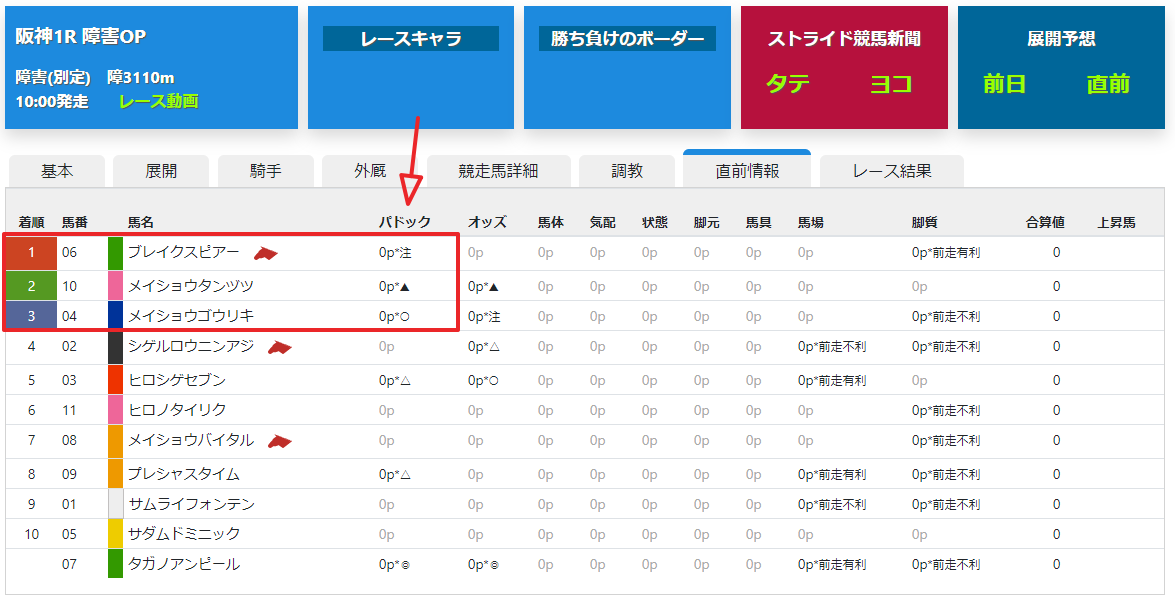Open the レースキャラ panel
1175x606 pixels.
coord(411,39)
